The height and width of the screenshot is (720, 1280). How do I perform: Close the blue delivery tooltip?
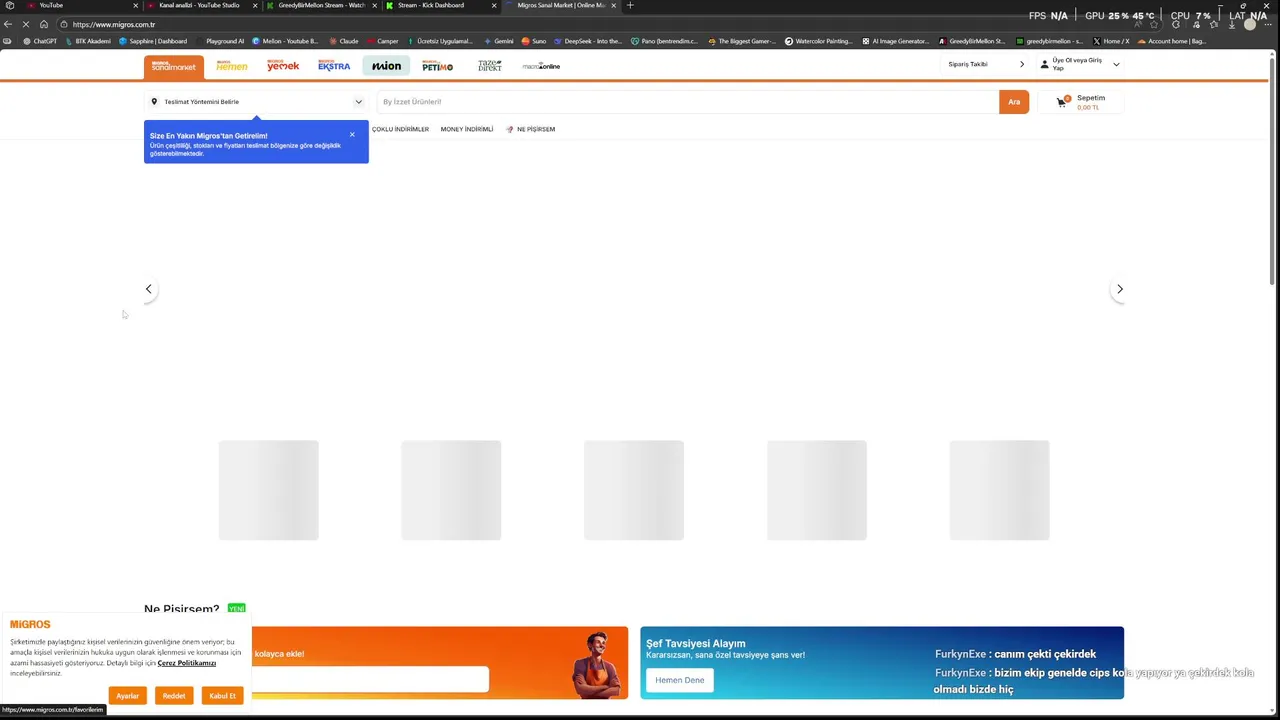pos(352,134)
